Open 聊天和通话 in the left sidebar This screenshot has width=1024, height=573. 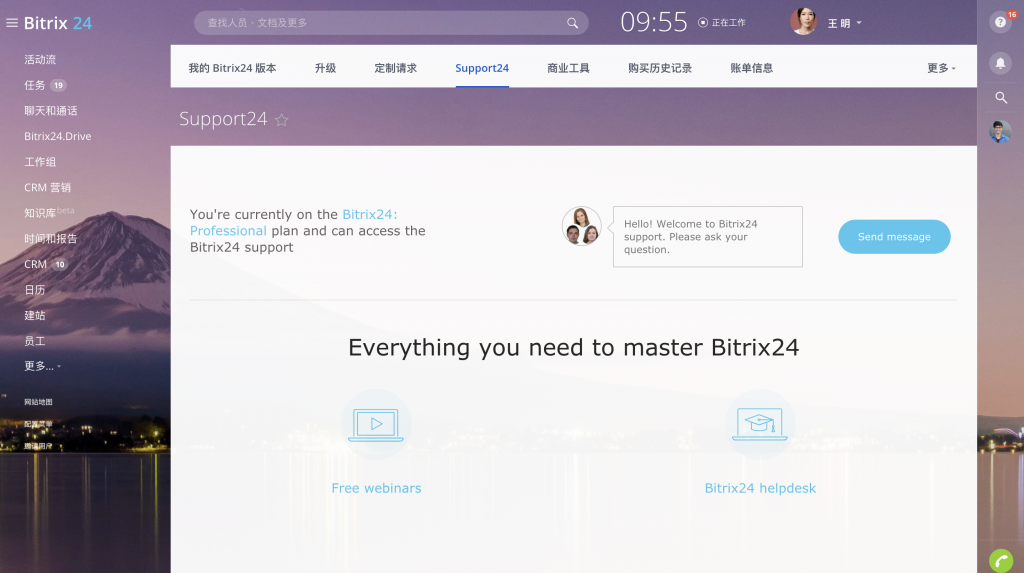point(51,110)
